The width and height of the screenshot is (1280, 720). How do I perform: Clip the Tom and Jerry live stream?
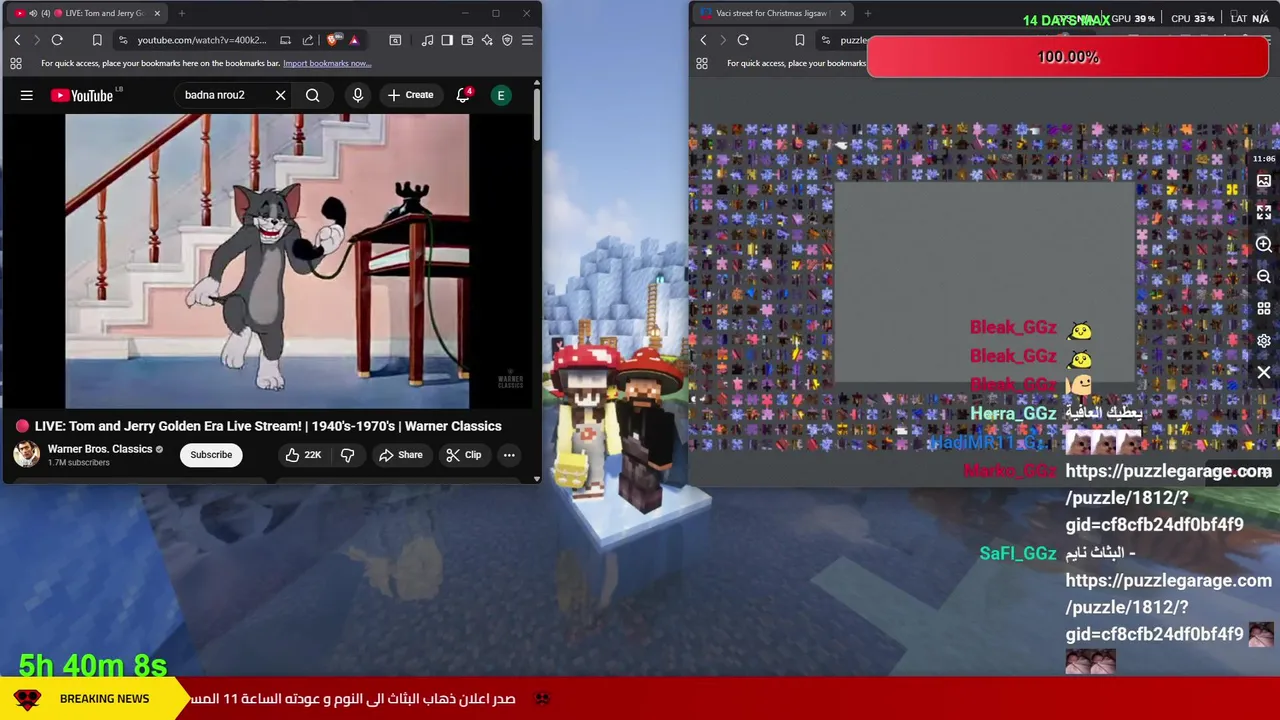click(464, 455)
